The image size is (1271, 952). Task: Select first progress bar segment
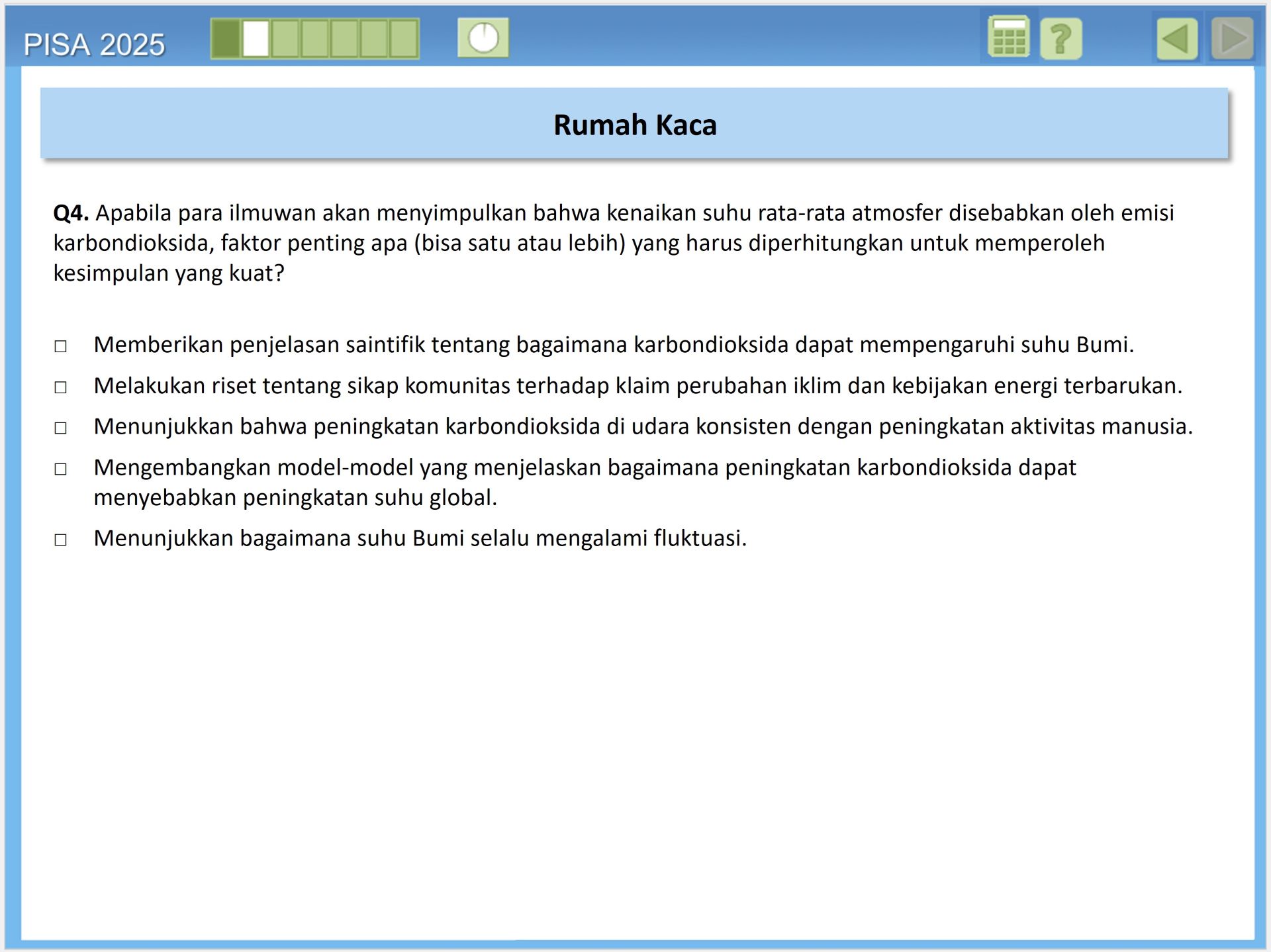[226, 39]
